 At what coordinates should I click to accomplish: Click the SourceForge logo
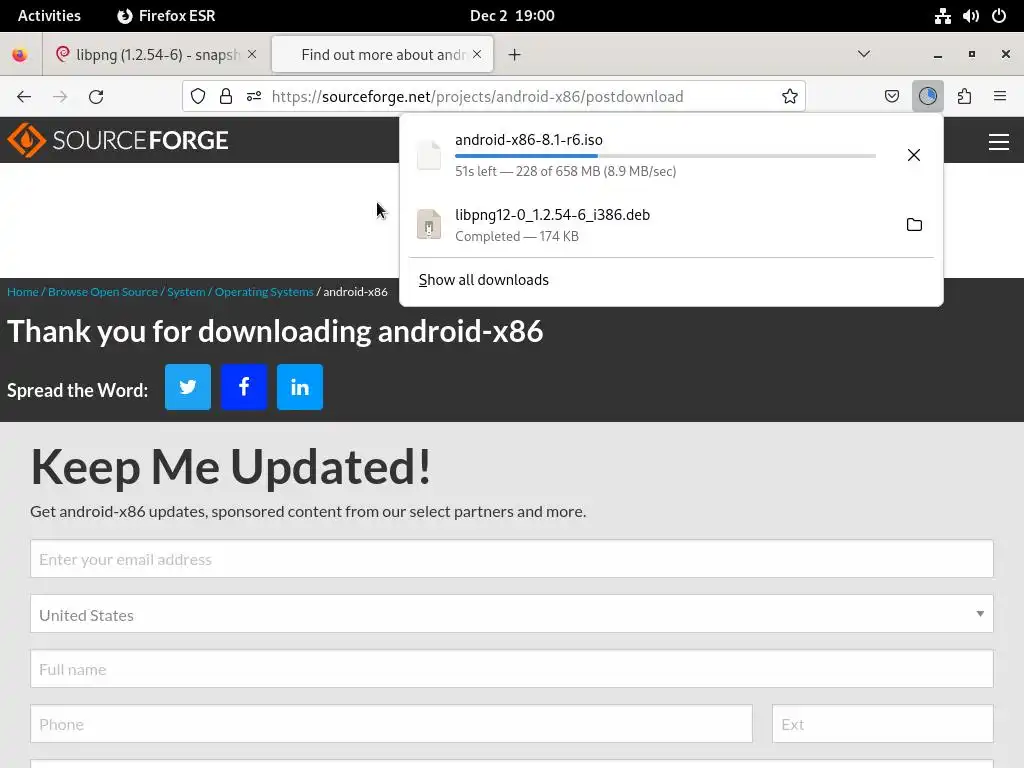tap(118, 140)
